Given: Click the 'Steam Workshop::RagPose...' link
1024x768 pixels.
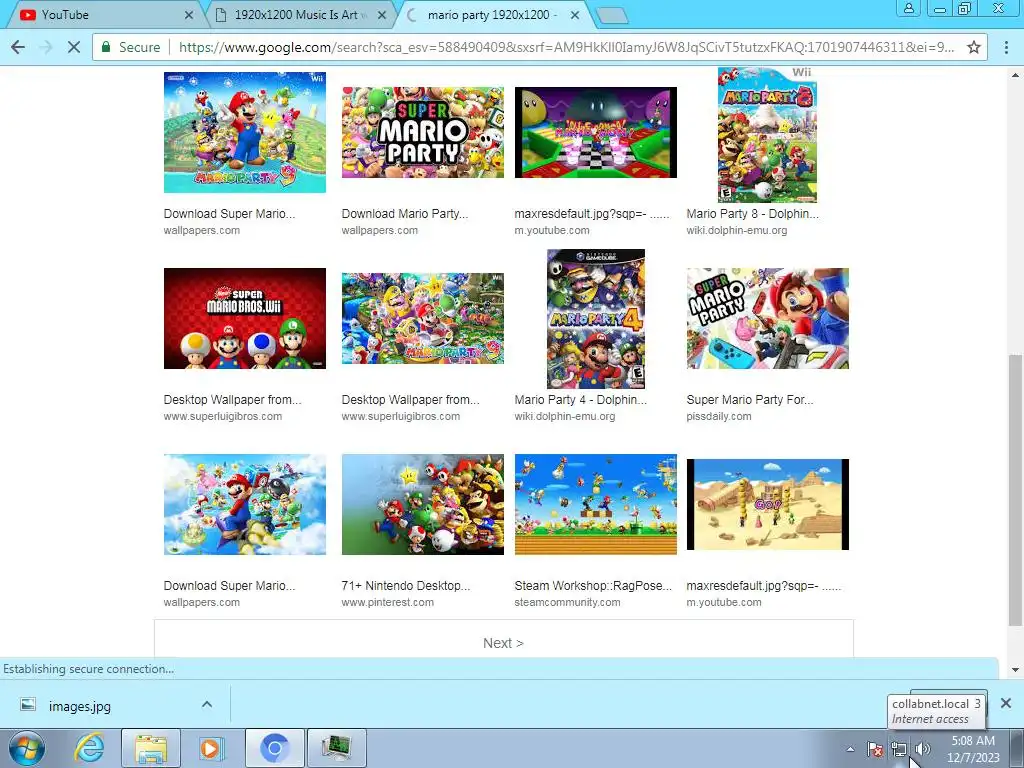Looking at the screenshot, I should point(593,586).
